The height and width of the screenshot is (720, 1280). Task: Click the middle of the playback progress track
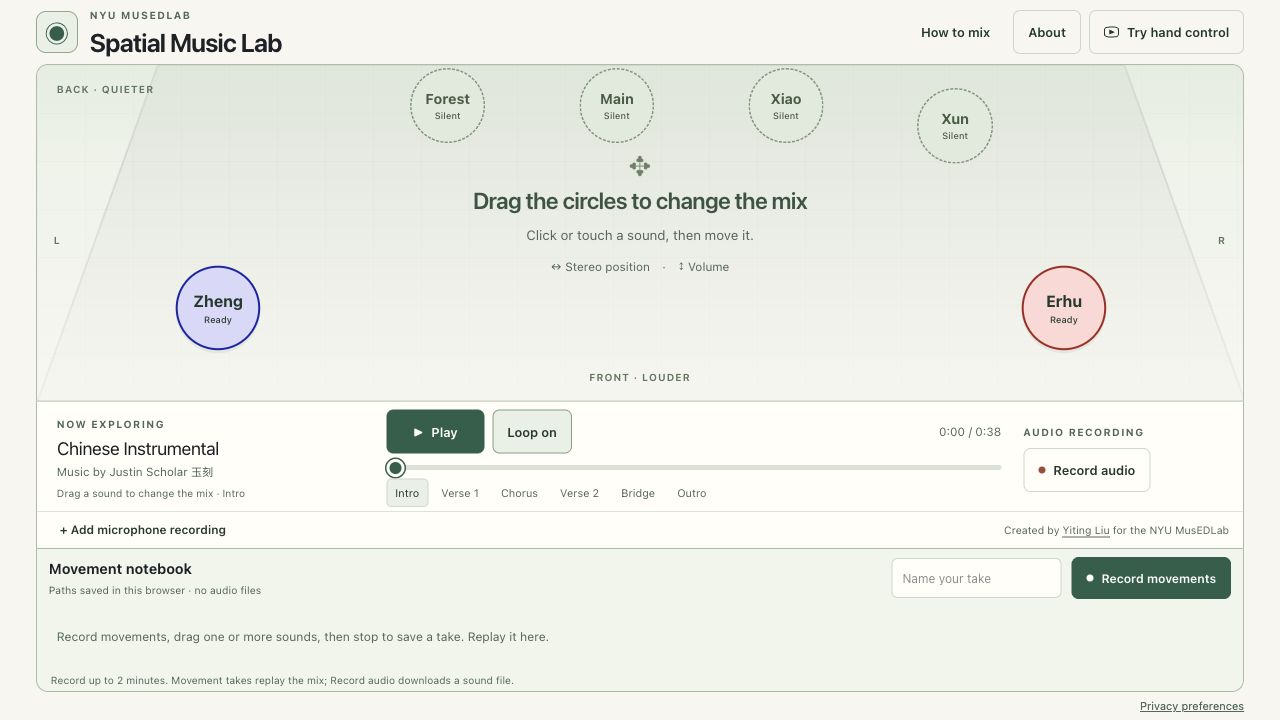(x=694, y=468)
